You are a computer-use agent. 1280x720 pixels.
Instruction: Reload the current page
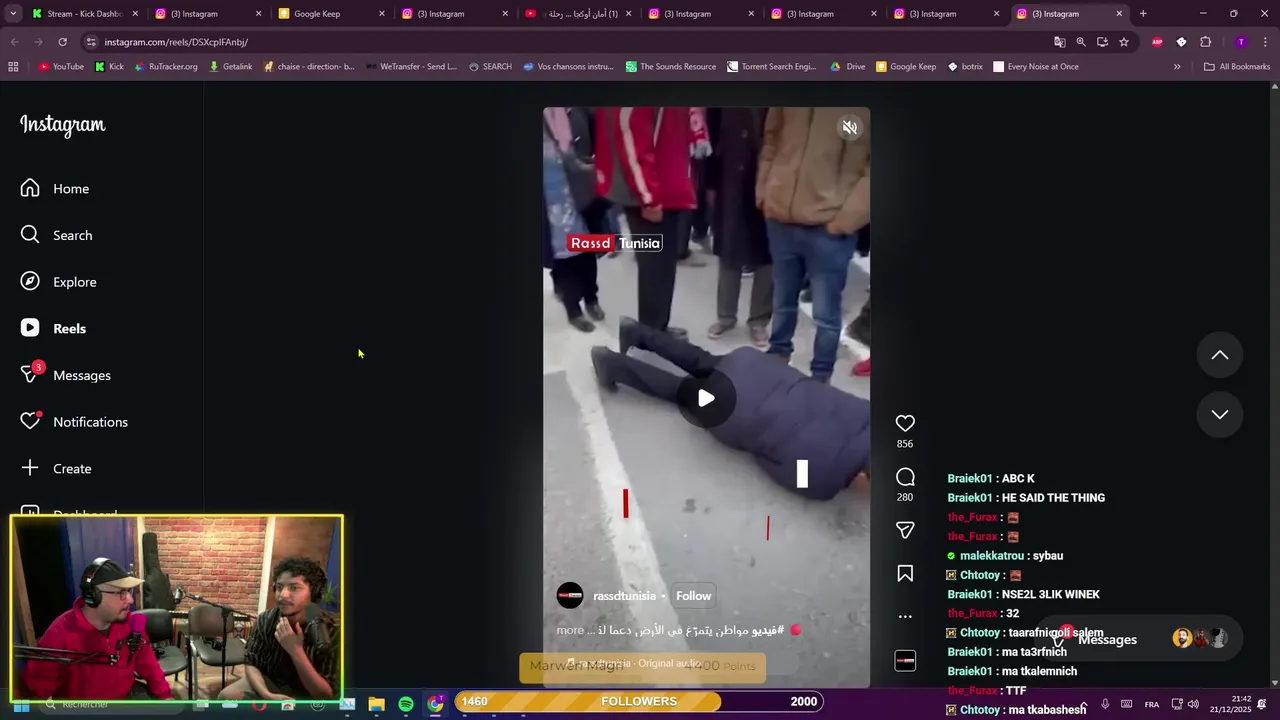62,42
